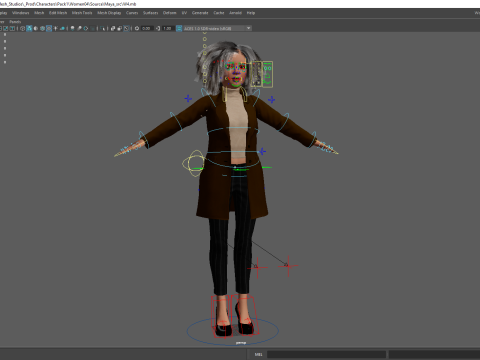480x360 pixels.
Task: Click the exposure value field 0.00
Action: click(x=147, y=28)
